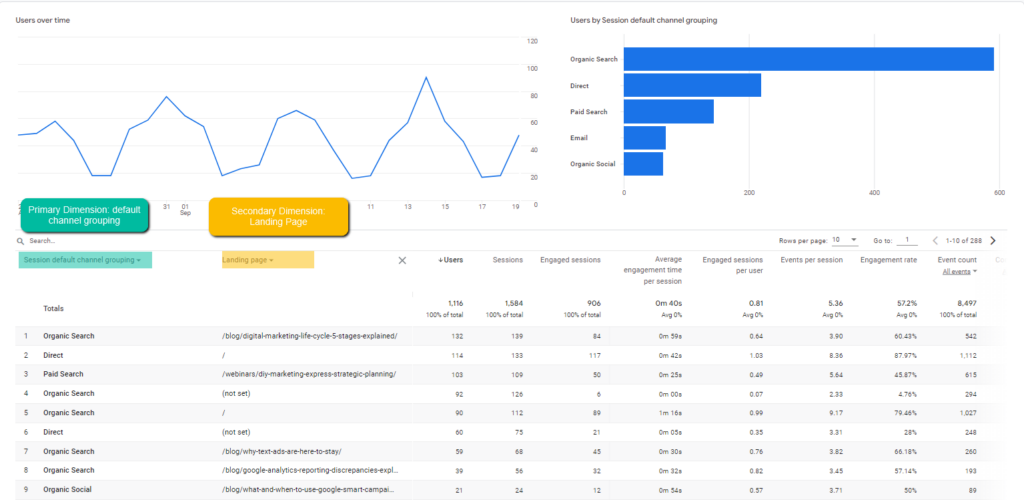The width and height of the screenshot is (1024, 500).
Task: Click (not set) landing page in row 6
Action: [236, 432]
